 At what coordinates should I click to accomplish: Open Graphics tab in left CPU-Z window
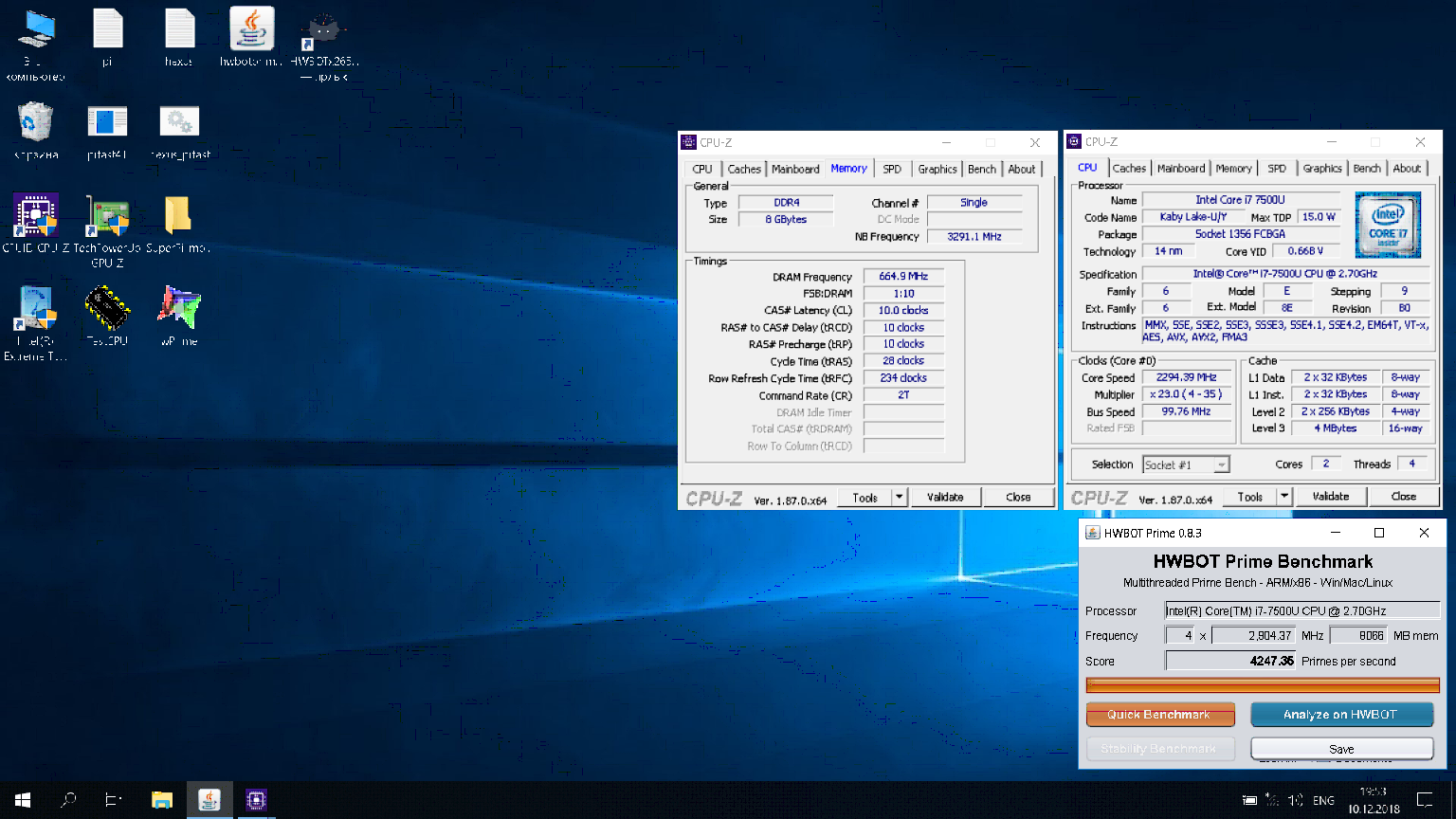click(x=937, y=169)
